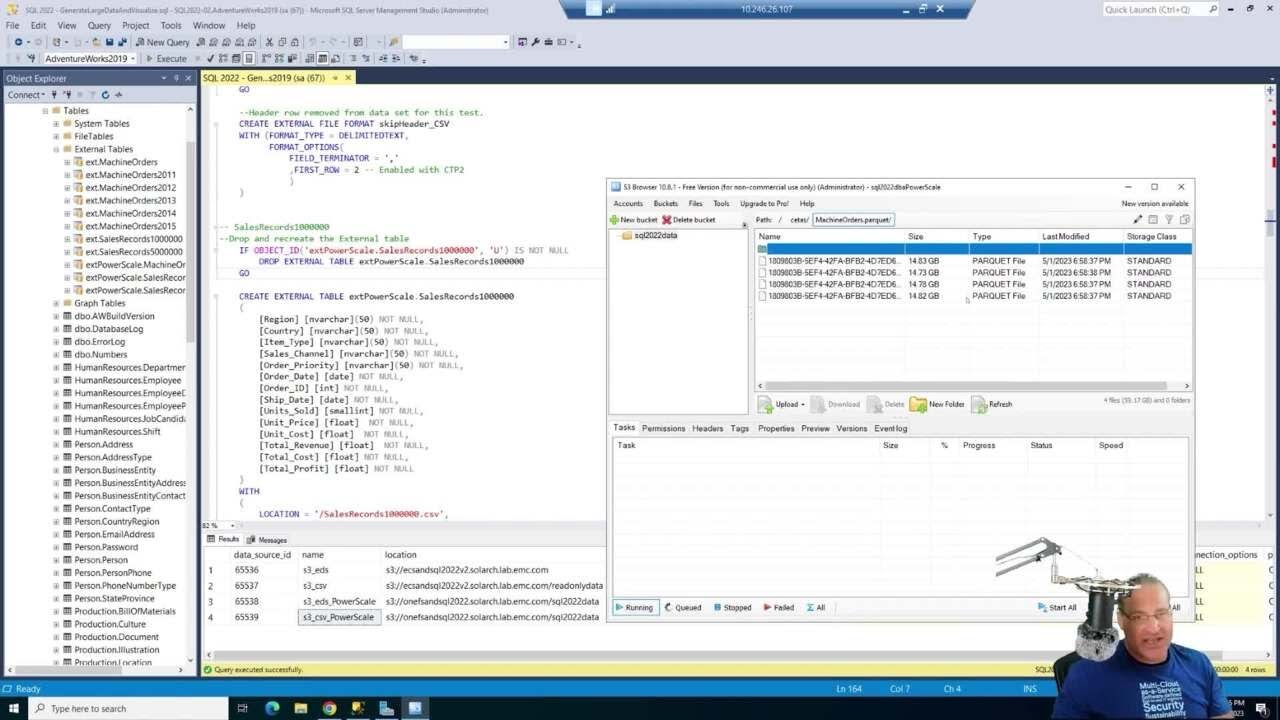Toggle the Running tasks filter
Screen dimensions: 1280x720
pyautogui.click(x=635, y=607)
